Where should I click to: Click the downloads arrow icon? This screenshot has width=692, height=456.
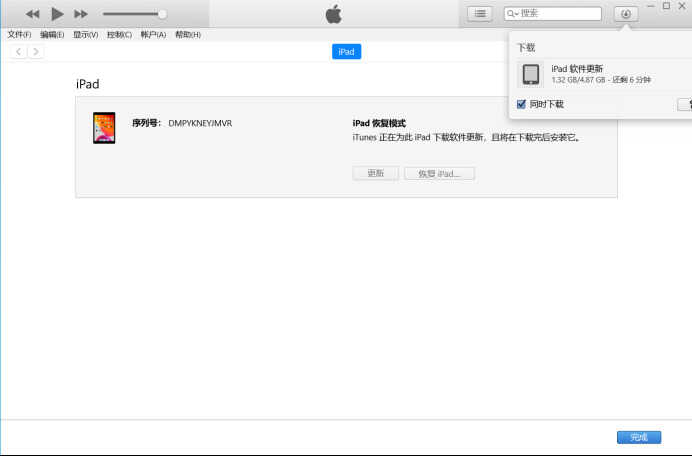(626, 14)
